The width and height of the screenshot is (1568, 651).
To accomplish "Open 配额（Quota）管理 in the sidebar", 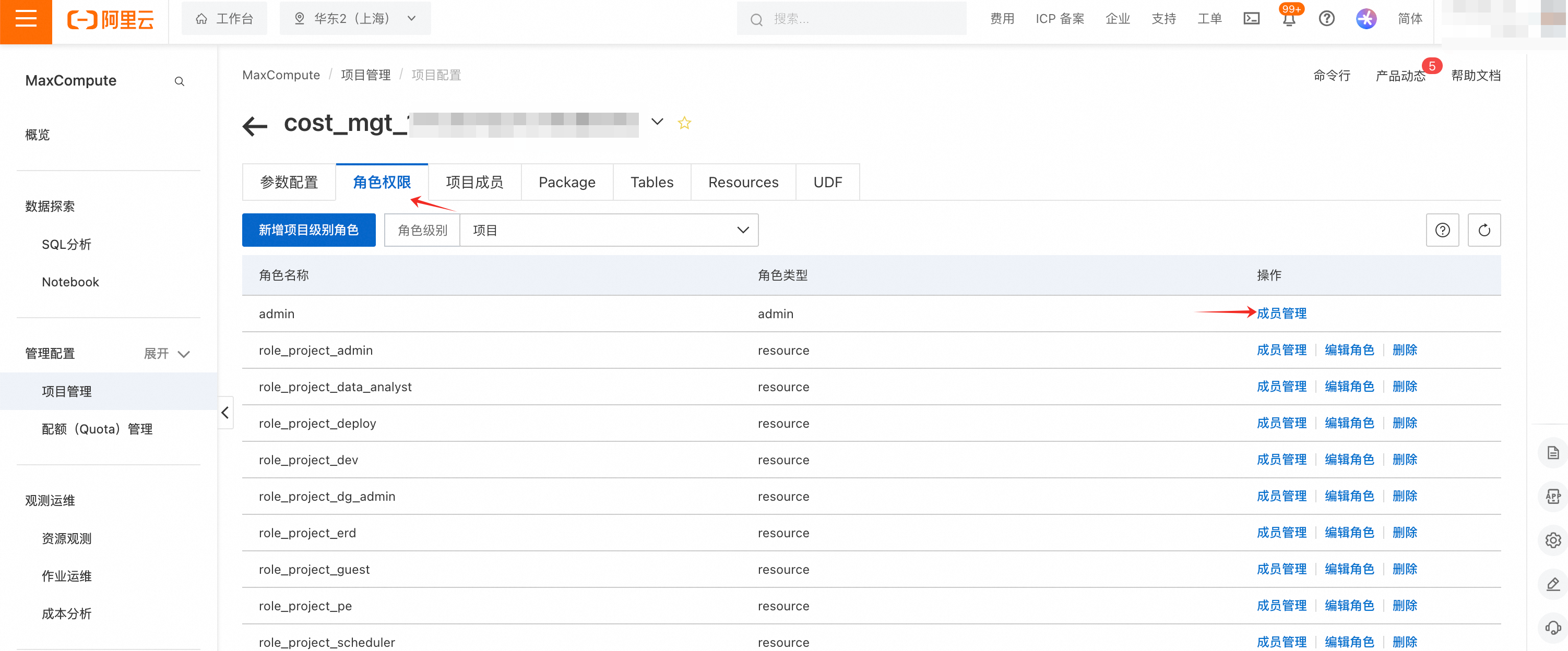I will (x=97, y=429).
